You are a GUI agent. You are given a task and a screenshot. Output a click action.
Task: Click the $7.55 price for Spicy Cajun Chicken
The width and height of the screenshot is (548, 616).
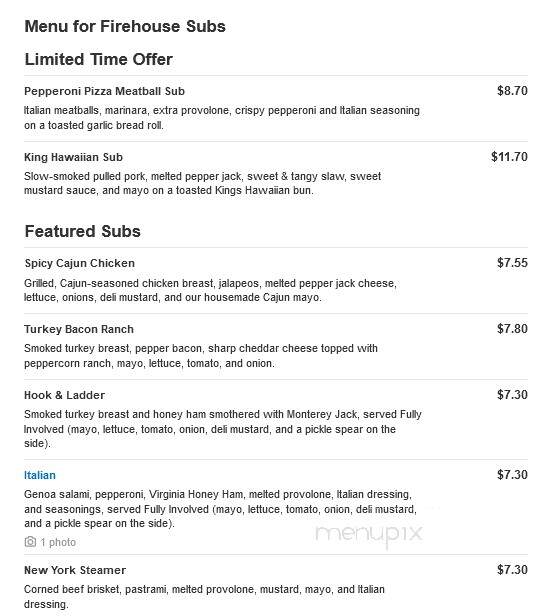tap(512, 262)
